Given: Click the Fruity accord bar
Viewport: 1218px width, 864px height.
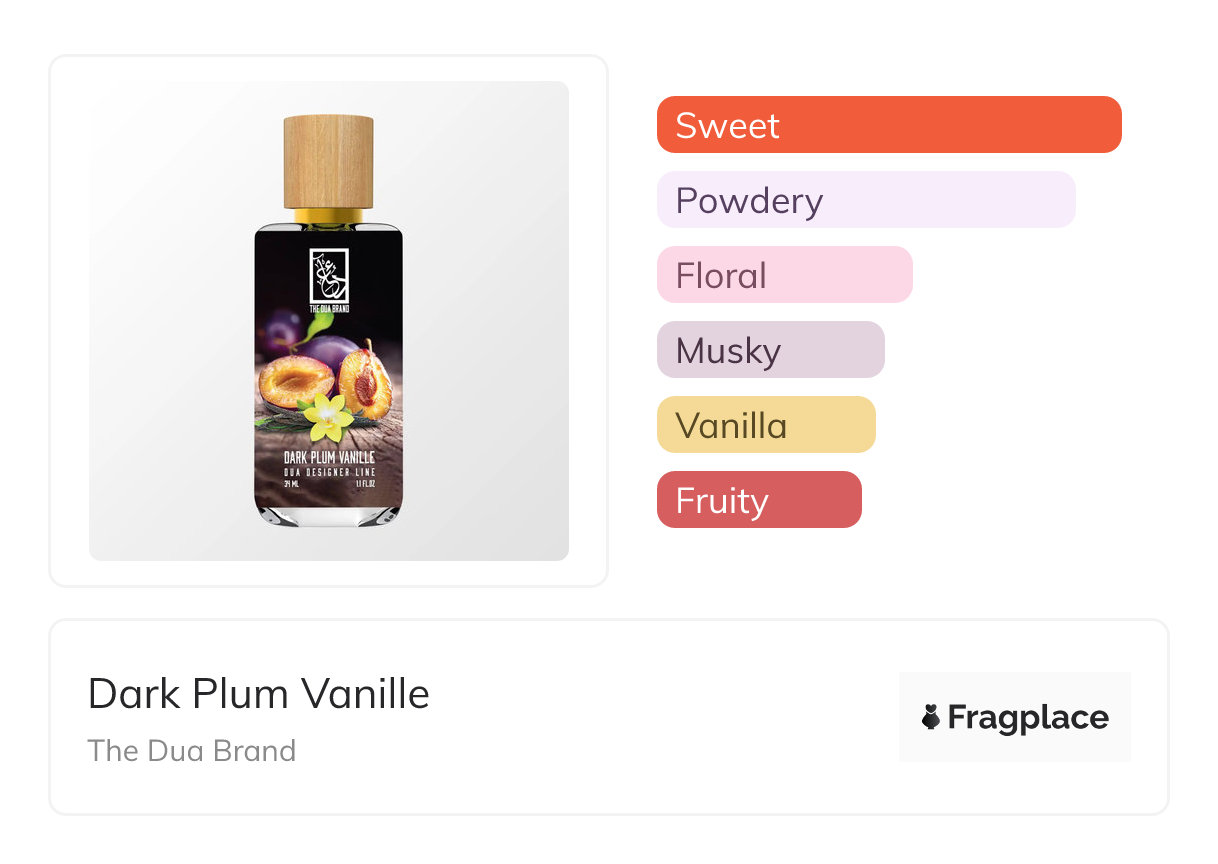Looking at the screenshot, I should coord(758,500).
